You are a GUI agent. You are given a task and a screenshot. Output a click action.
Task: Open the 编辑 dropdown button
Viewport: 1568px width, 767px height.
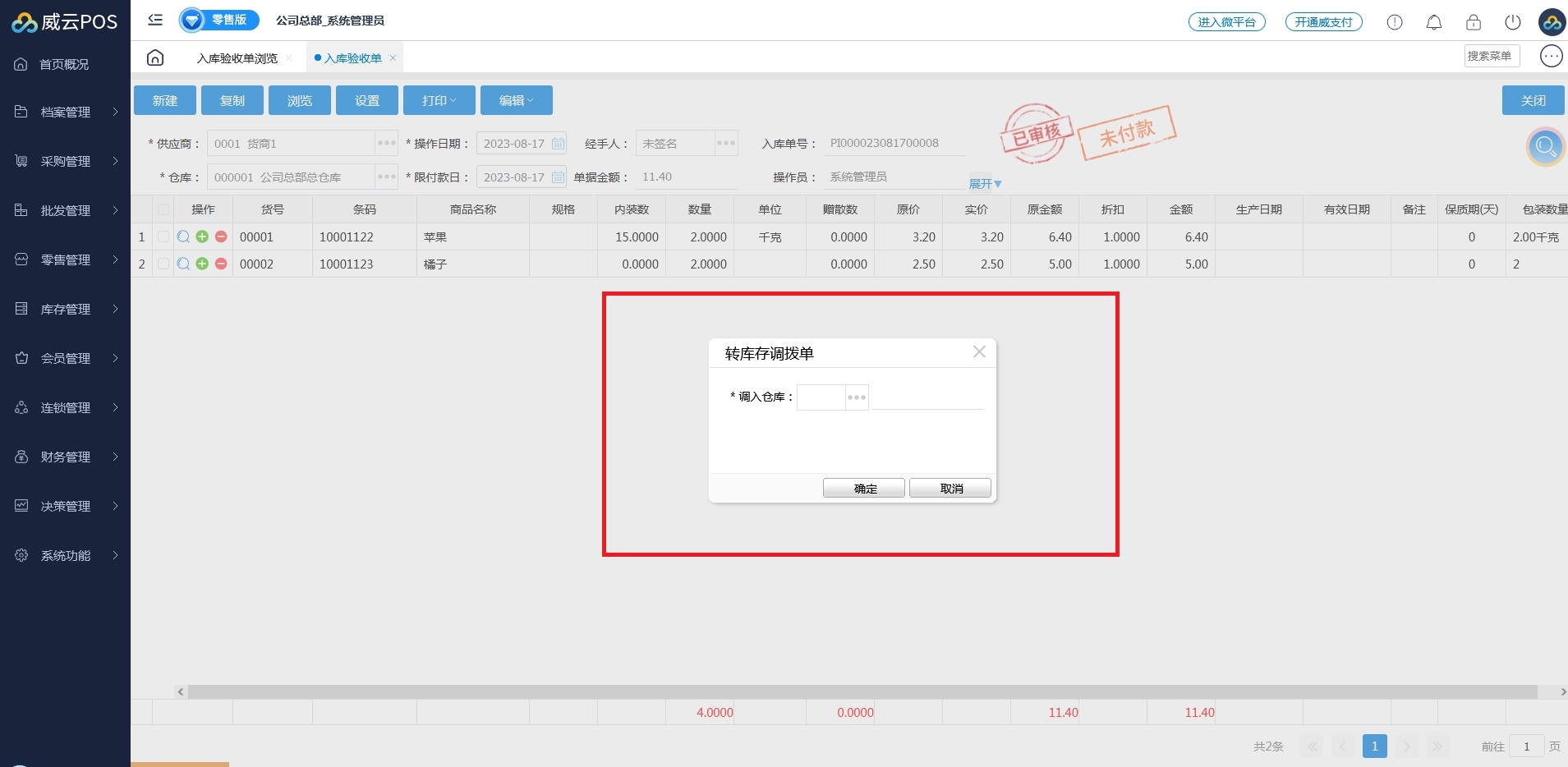516,100
